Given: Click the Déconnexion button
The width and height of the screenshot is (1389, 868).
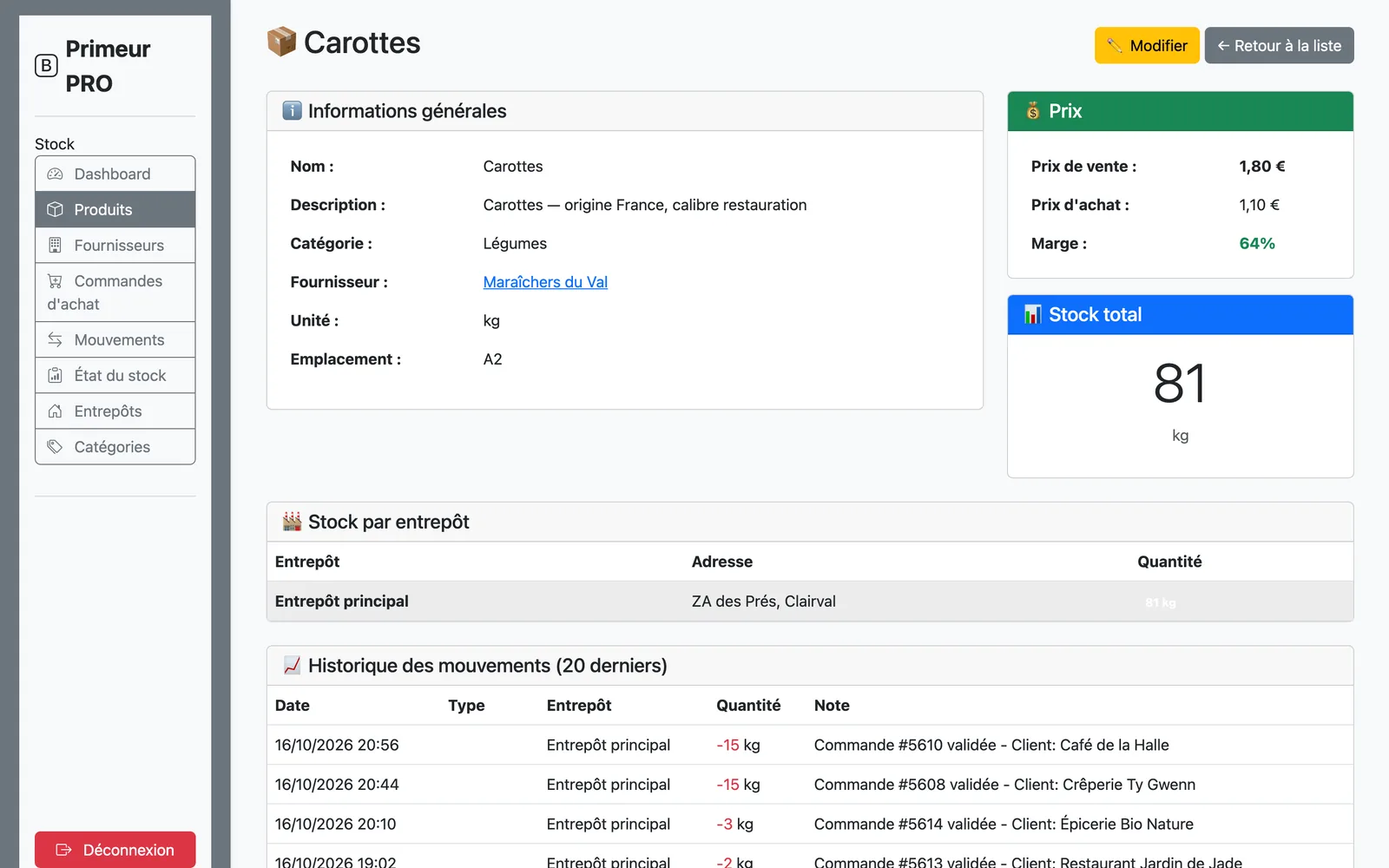Looking at the screenshot, I should click(115, 850).
